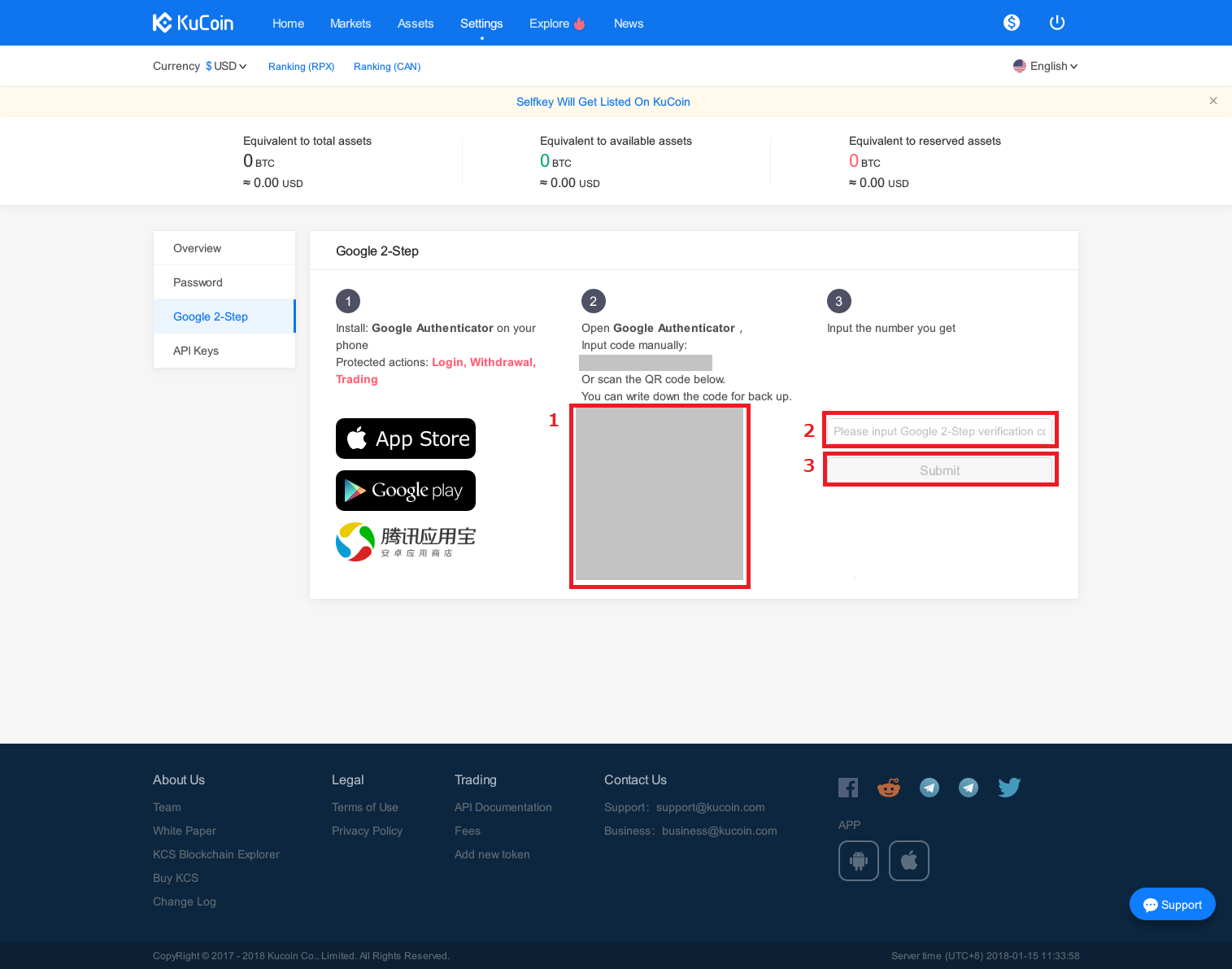The width and height of the screenshot is (1232, 969).
Task: Click business@kucoin.com email address
Action: click(x=720, y=831)
